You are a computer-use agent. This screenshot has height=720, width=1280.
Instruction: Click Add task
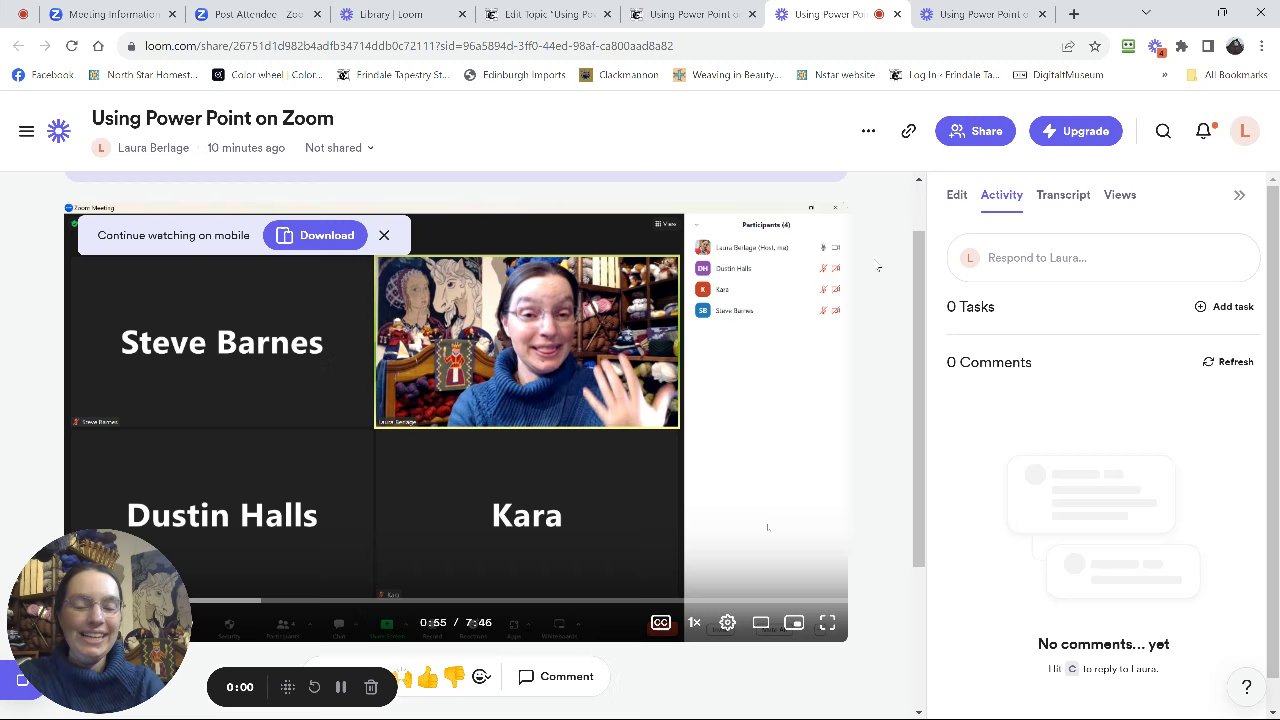pos(1224,307)
